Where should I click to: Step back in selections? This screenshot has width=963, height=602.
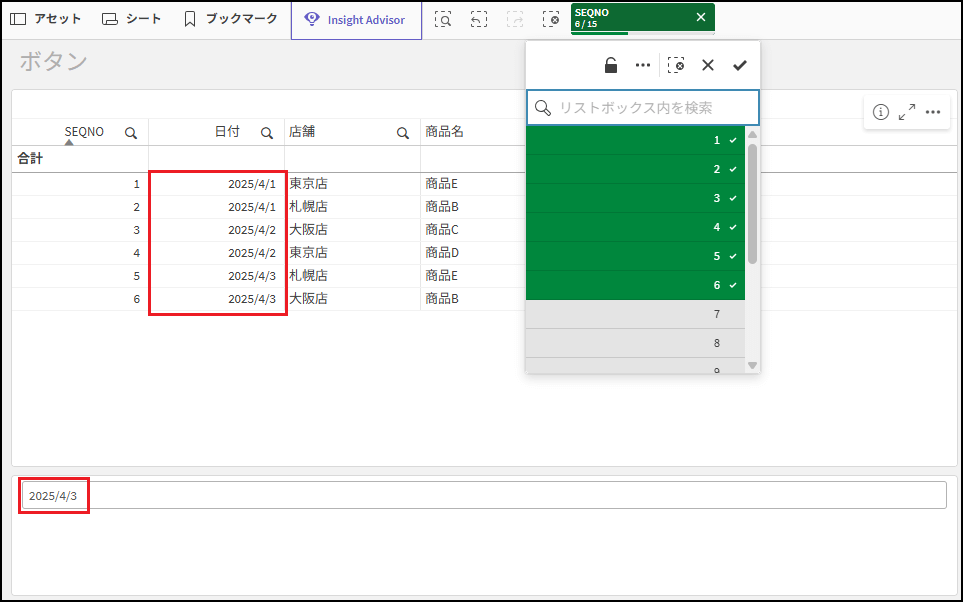click(x=478, y=20)
